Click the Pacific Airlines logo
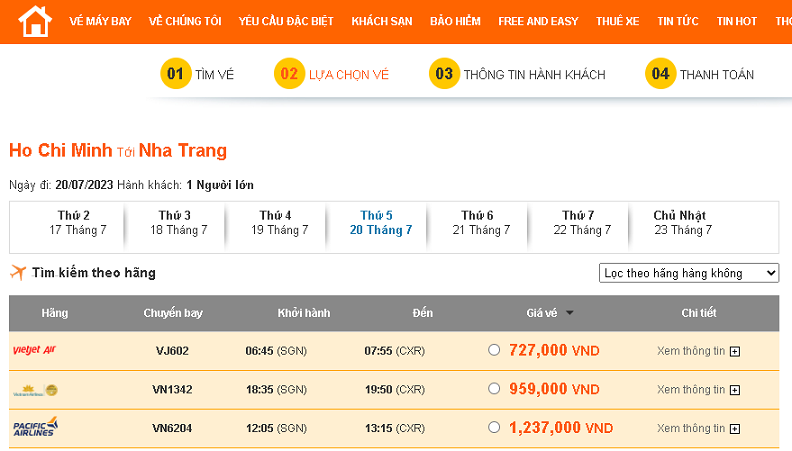792x451 pixels. click(x=35, y=427)
